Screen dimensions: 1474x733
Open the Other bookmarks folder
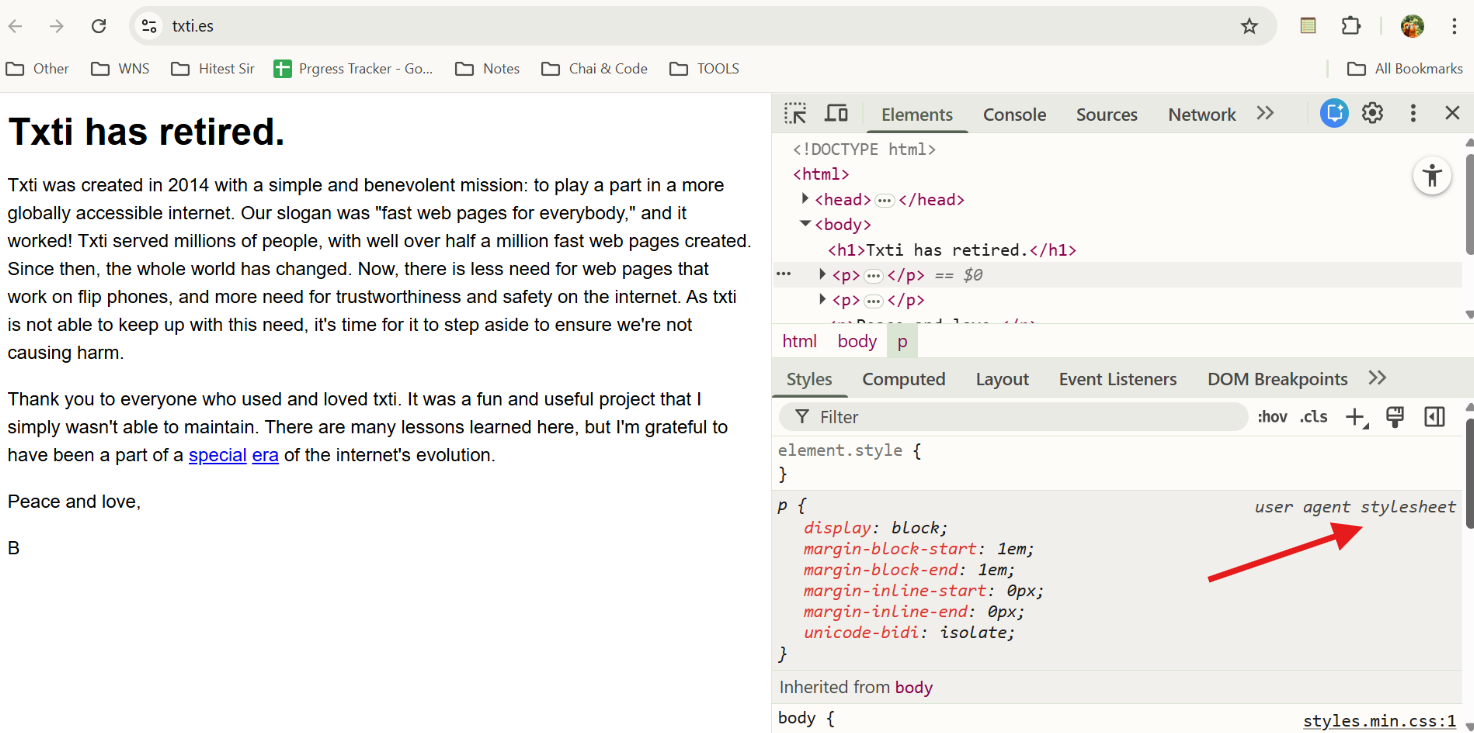tap(37, 69)
